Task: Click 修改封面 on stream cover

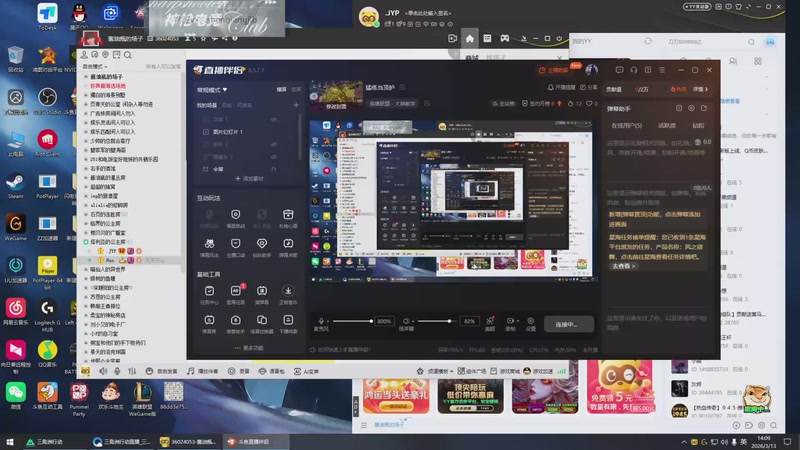Action: point(336,107)
